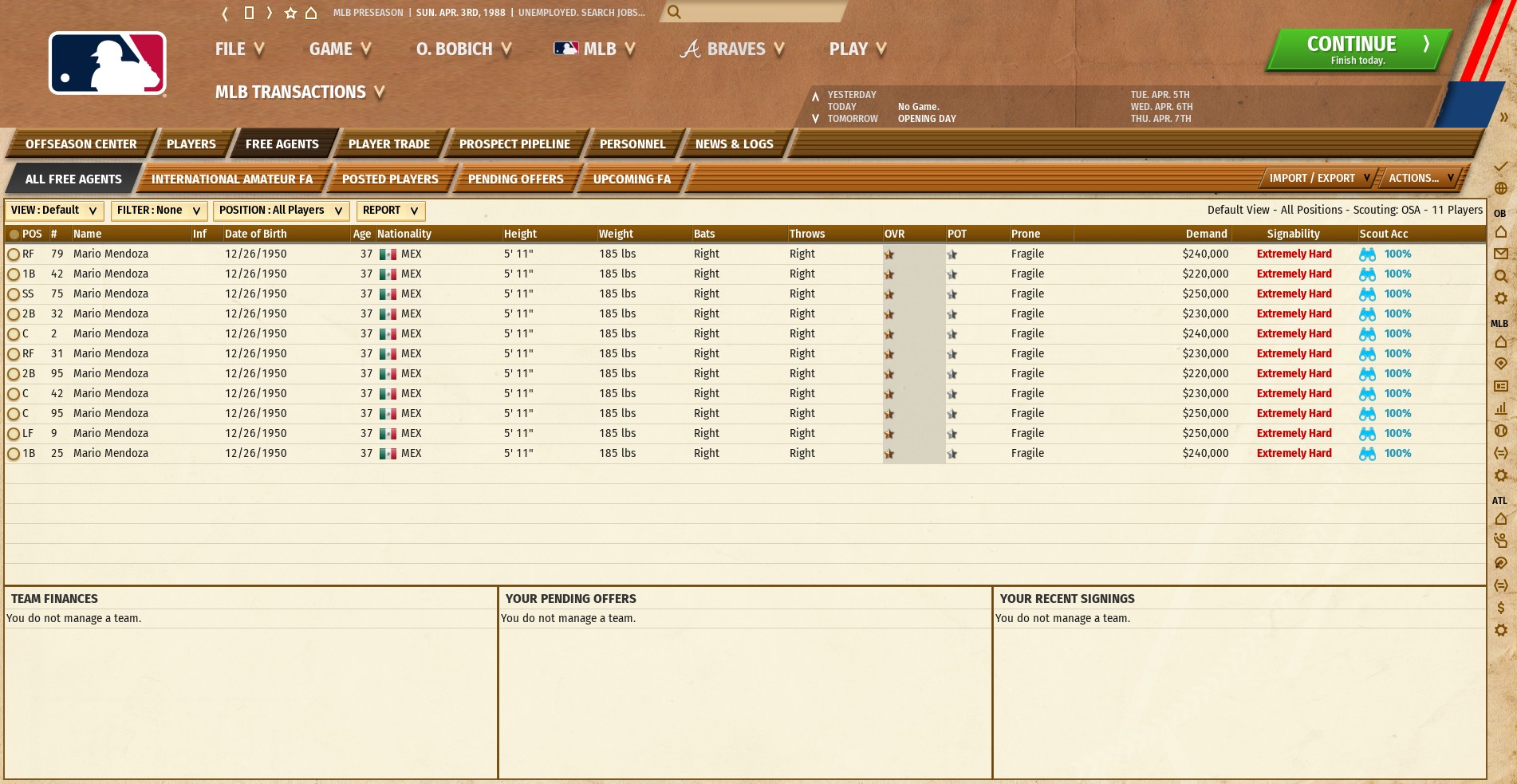Open the REPORT dropdown
The width and height of the screenshot is (1517, 784).
[390, 211]
